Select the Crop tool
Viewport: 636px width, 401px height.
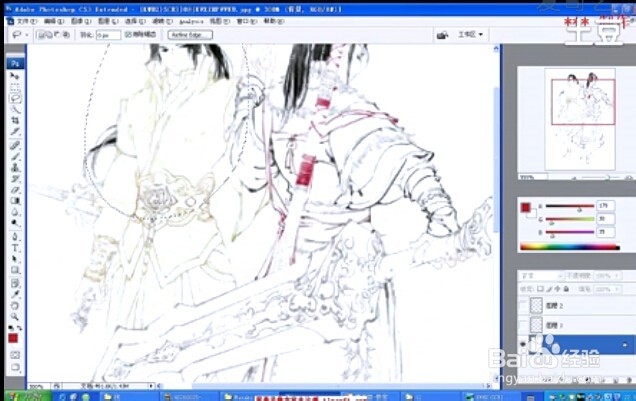tap(15, 120)
